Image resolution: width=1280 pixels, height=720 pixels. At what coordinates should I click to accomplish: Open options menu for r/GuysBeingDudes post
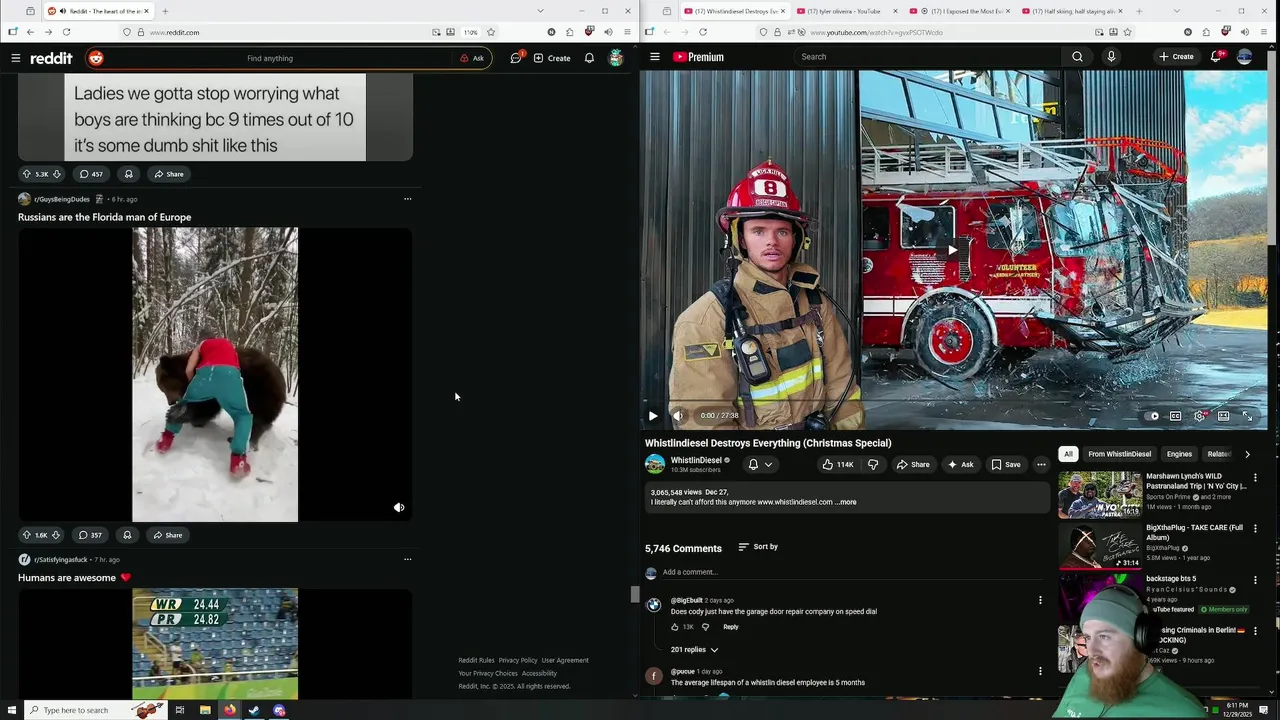point(407,199)
